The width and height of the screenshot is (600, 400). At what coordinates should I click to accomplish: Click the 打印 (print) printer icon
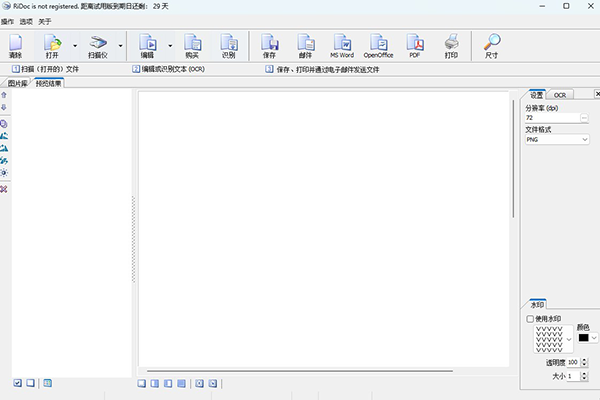[x=451, y=46]
